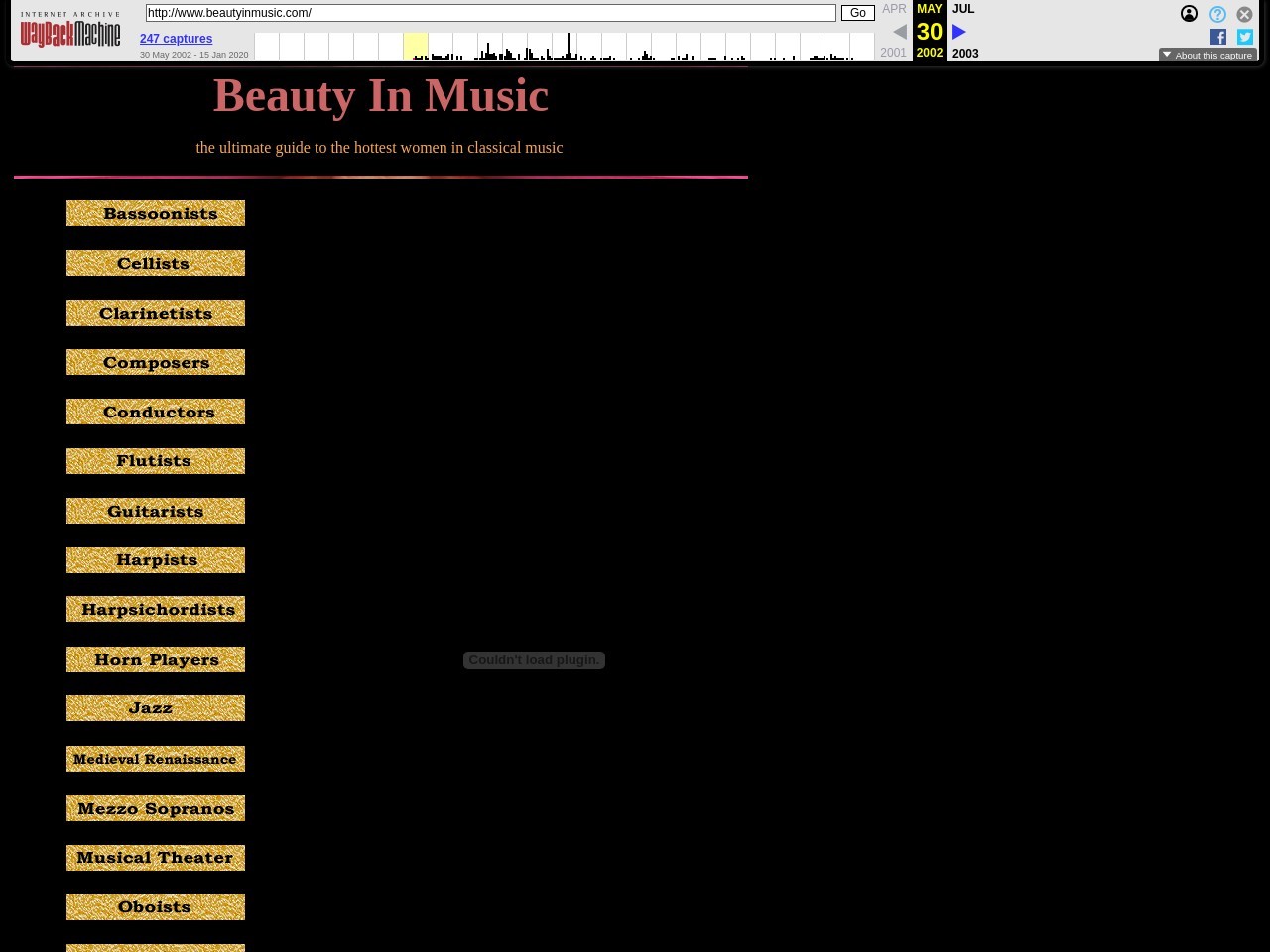
Task: Select the highlighted 2002 timeline year
Action: 416,46
